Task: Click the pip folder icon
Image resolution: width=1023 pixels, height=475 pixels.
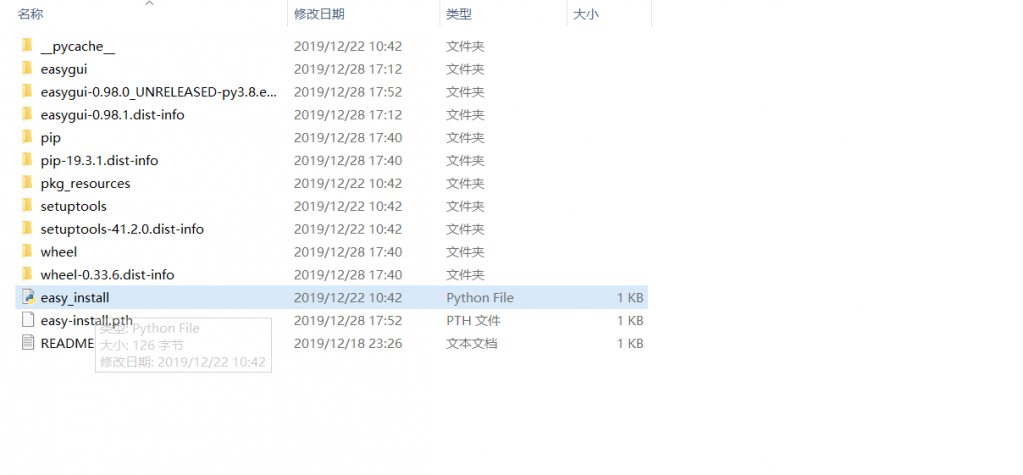Action: [x=27, y=136]
